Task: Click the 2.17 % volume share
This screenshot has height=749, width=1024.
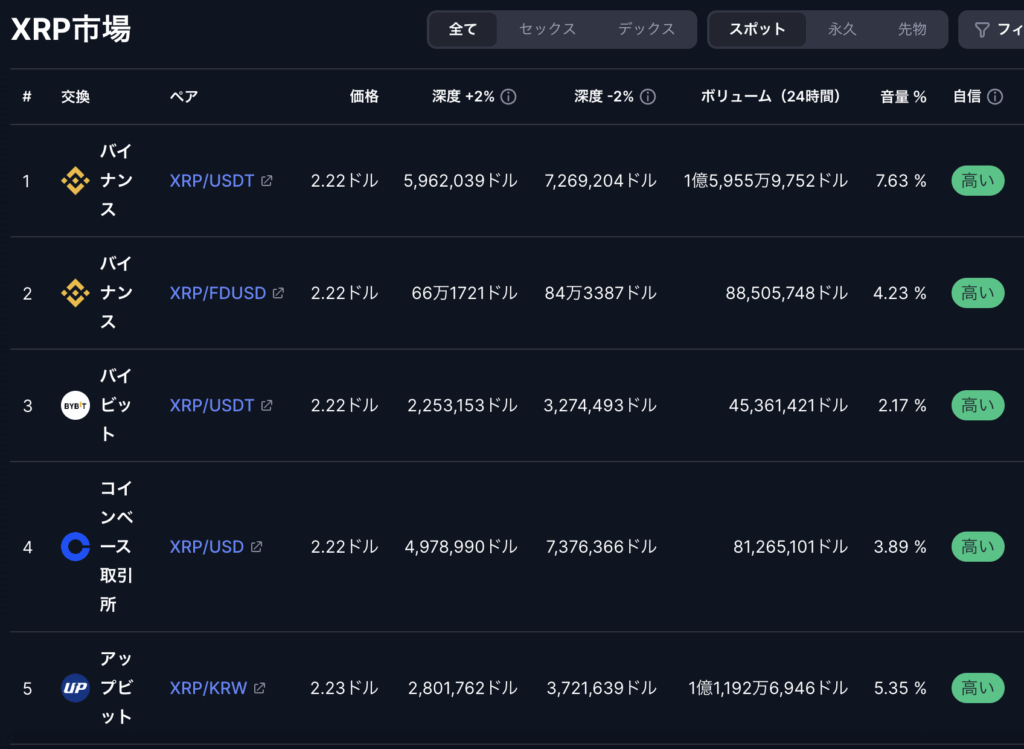Action: (902, 406)
